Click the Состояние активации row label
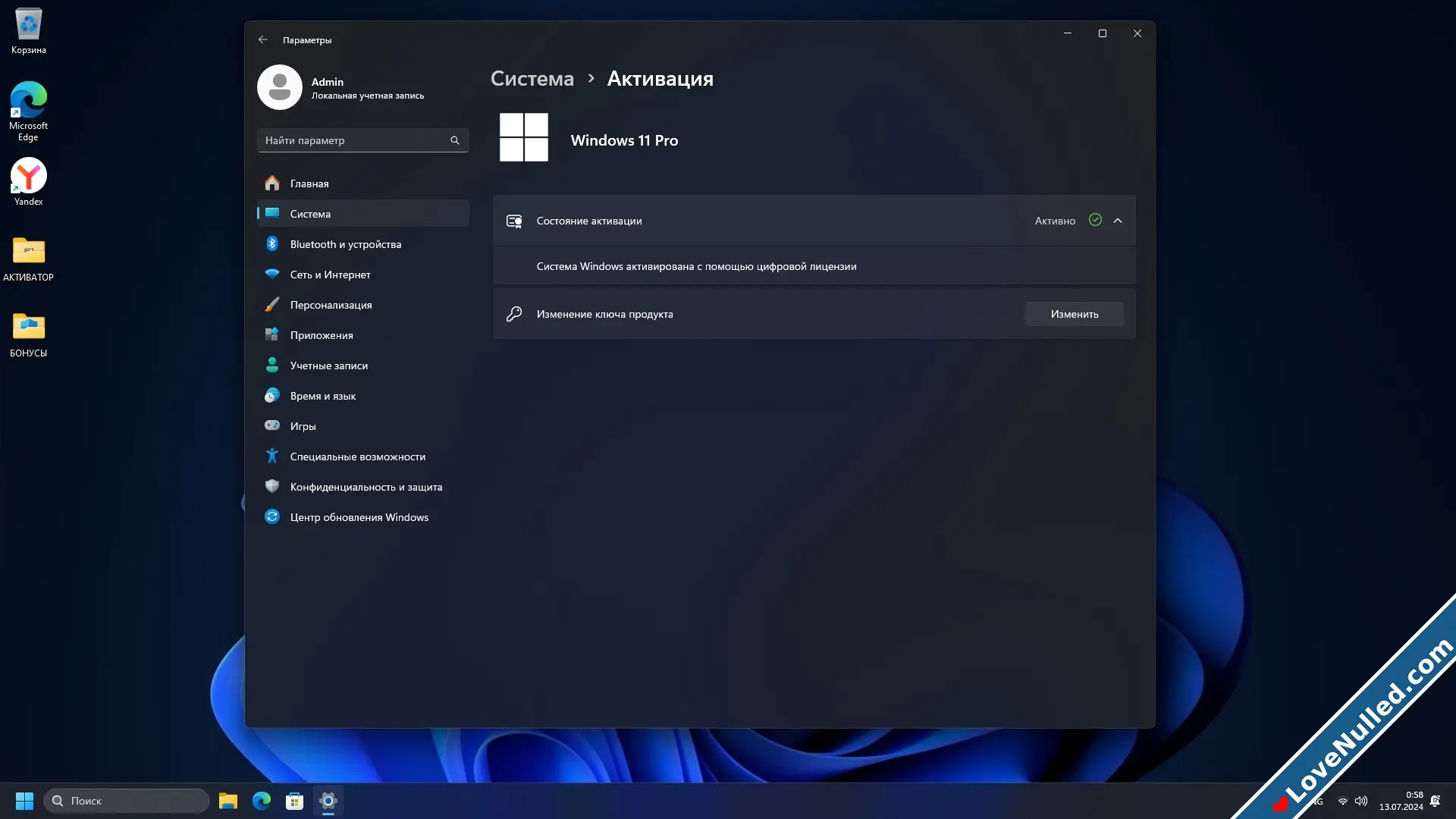 tap(589, 221)
